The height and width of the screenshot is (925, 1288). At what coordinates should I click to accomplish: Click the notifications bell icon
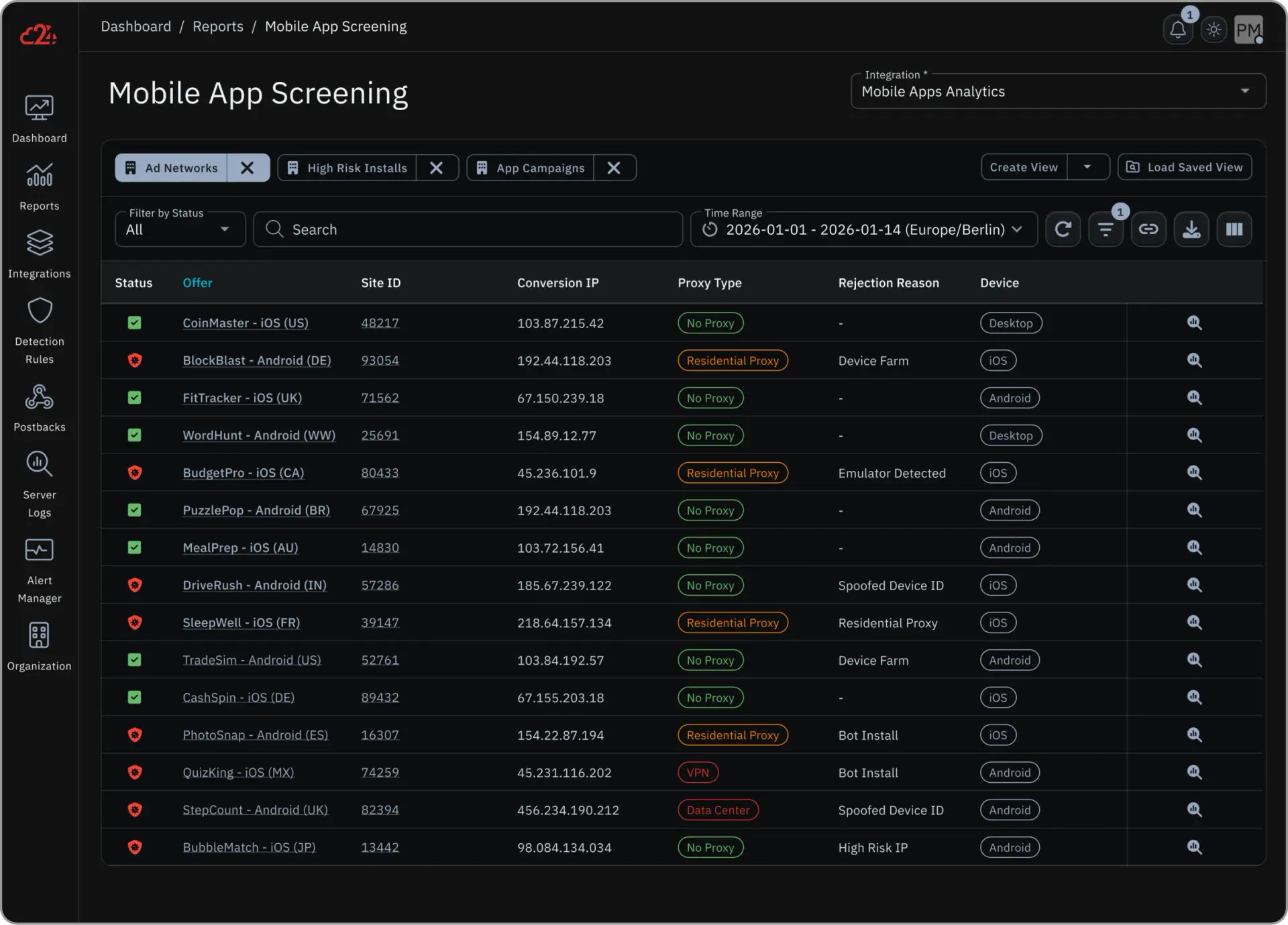coord(1177,30)
